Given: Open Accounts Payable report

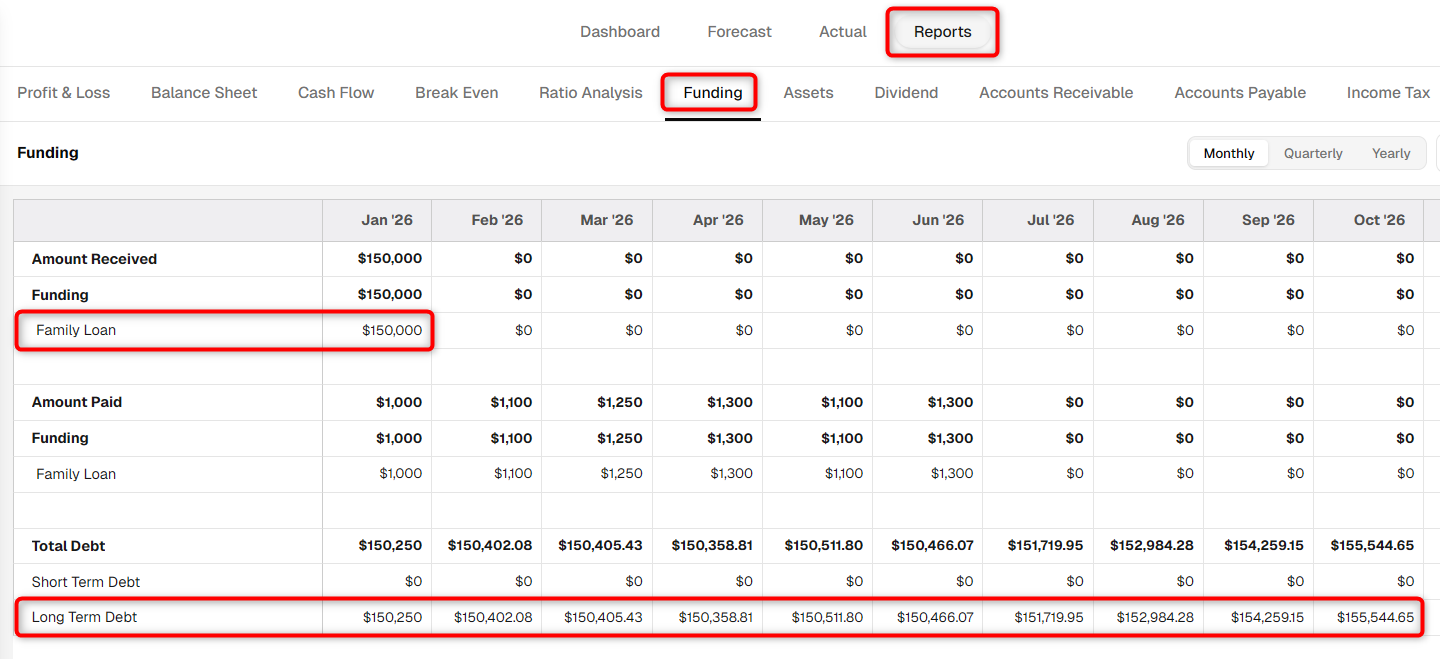Looking at the screenshot, I should click(x=1240, y=93).
